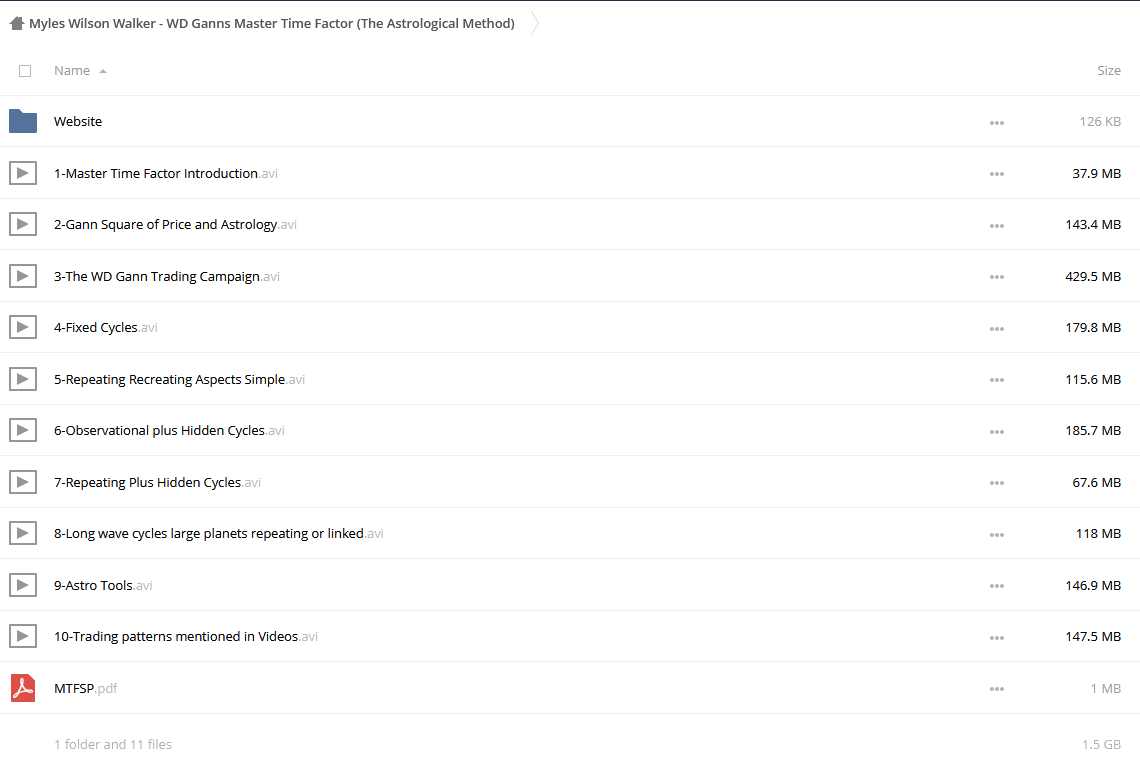Click the 126 KB size of Website
Screen dimensions: 1140x763
1100,121
